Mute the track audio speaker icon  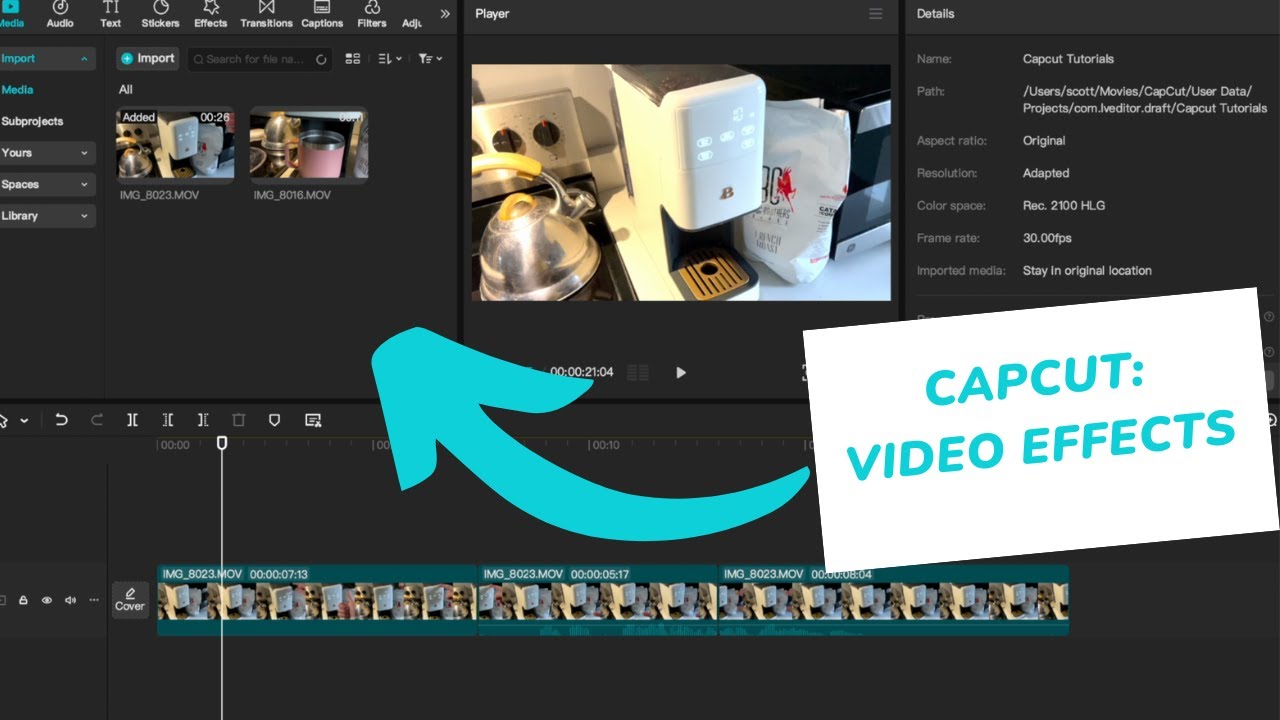click(x=70, y=600)
